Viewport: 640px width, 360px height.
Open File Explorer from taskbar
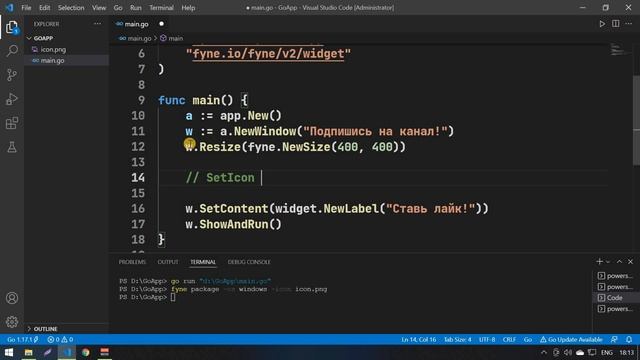pos(29,352)
